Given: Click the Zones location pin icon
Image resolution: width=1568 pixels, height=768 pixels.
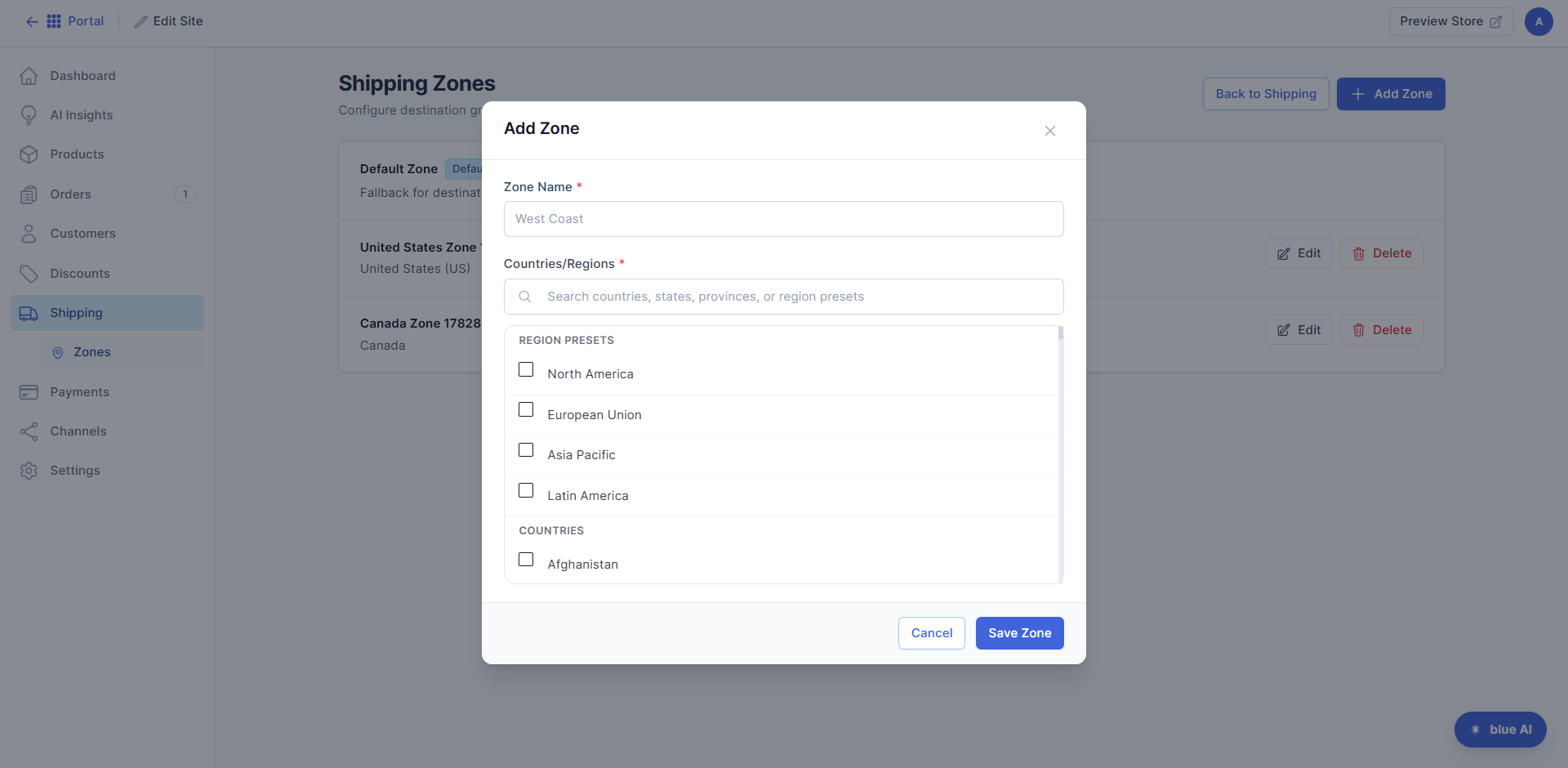Looking at the screenshot, I should (58, 353).
